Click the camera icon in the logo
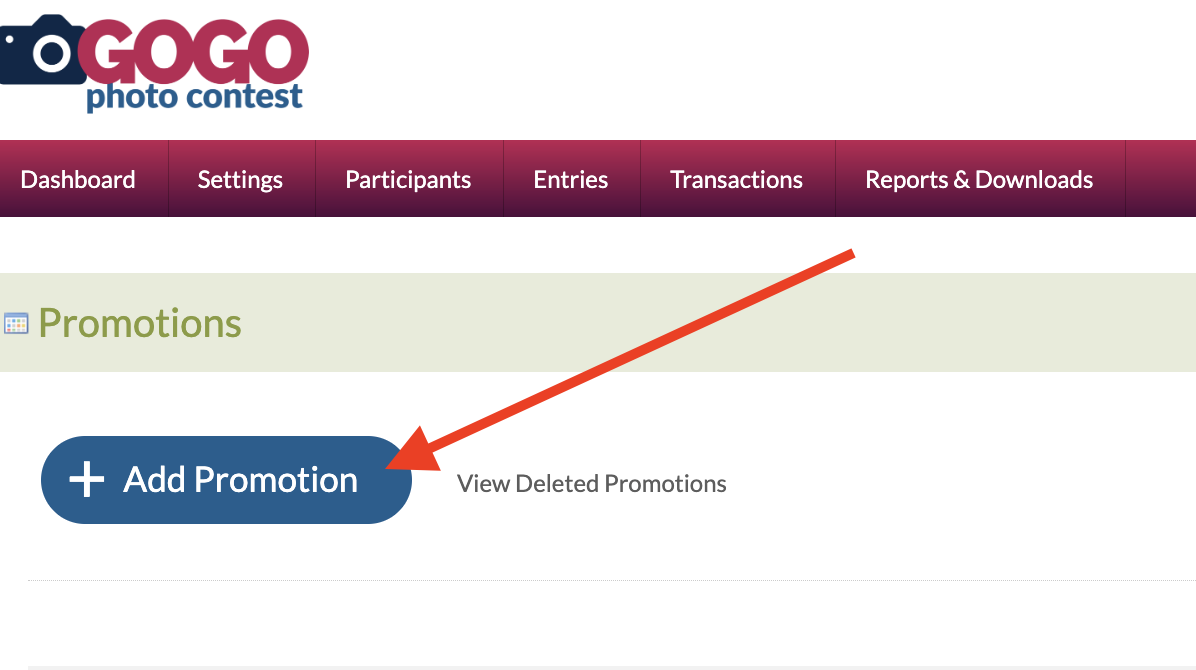 42,50
